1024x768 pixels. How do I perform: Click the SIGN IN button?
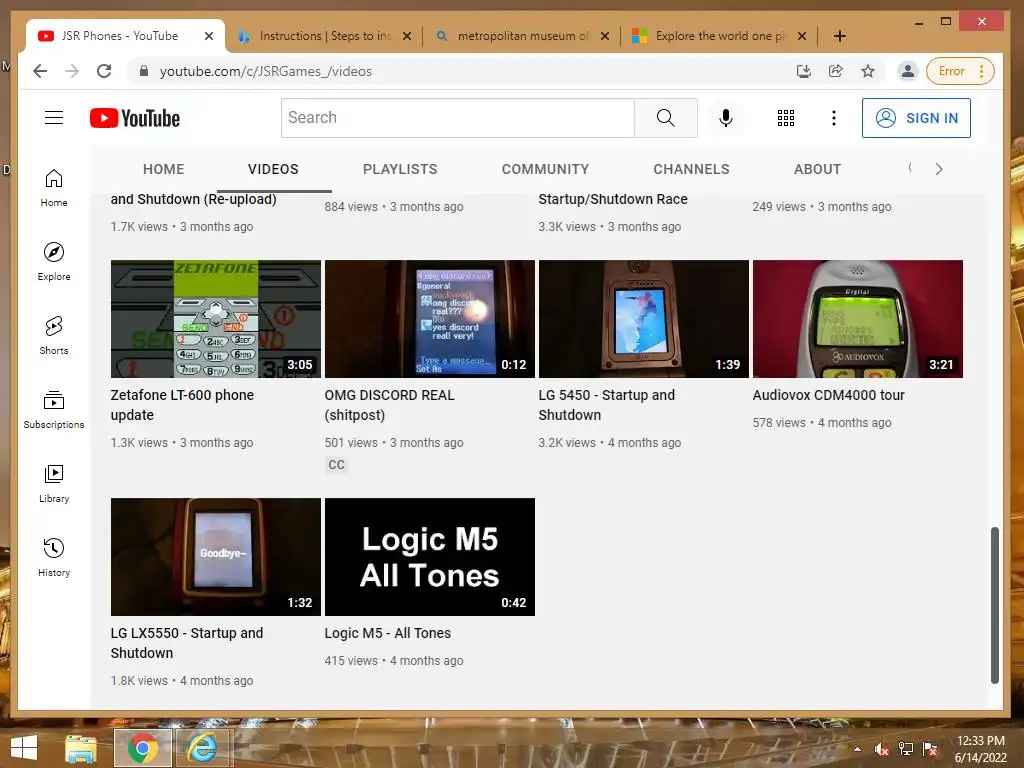(916, 118)
